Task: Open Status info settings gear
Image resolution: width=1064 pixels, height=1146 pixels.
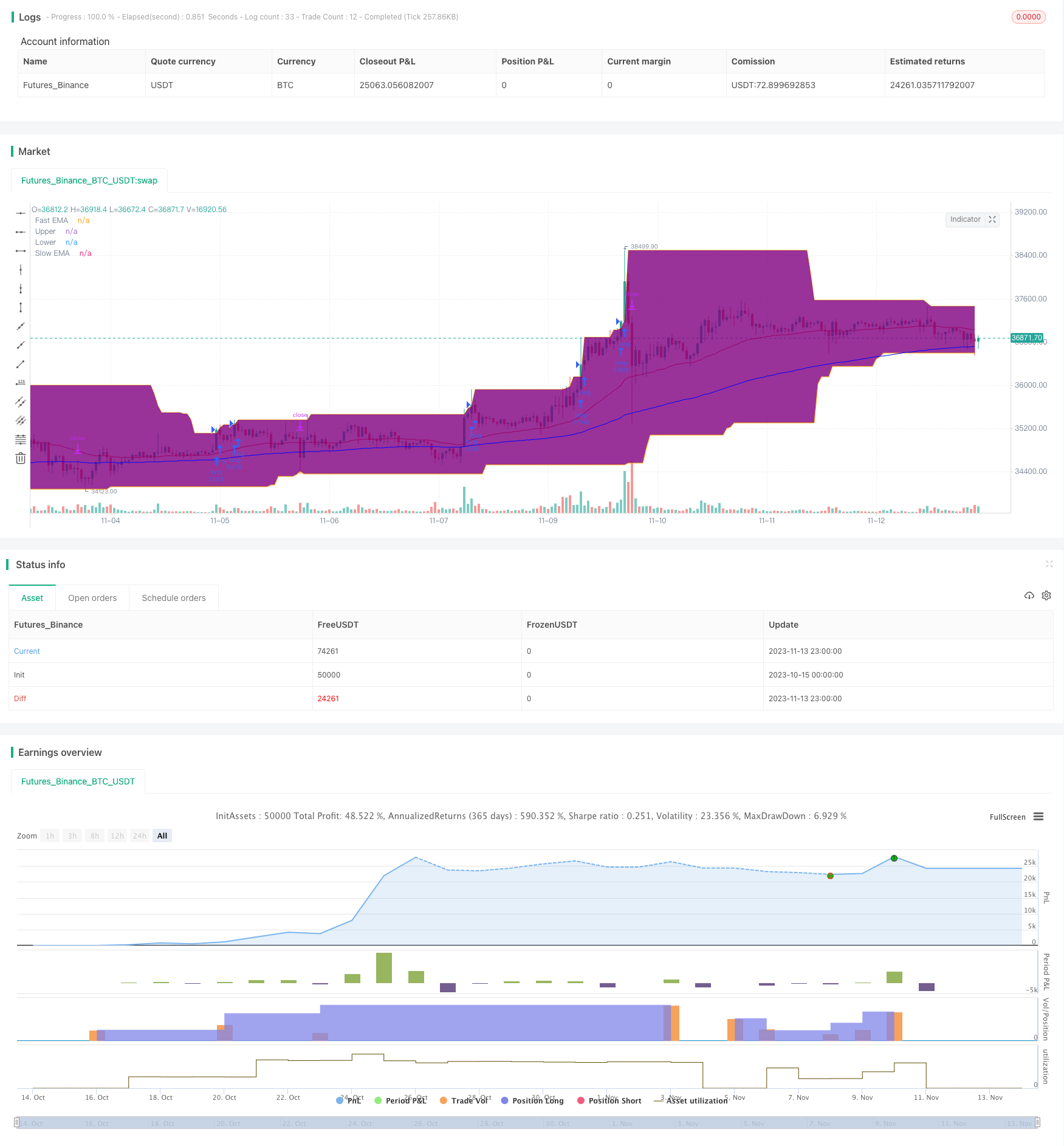Action: pos(1046,595)
